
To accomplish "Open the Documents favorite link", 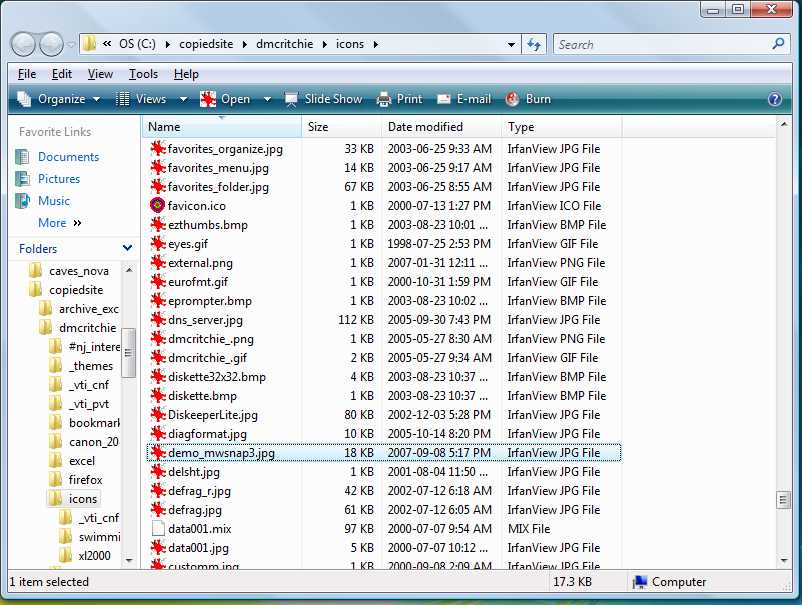I will coord(68,157).
